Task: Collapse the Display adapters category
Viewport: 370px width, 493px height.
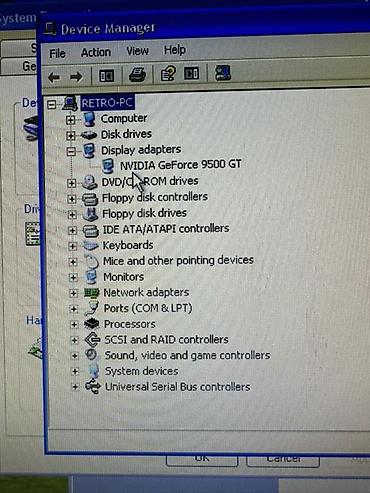Action: [x=71, y=152]
